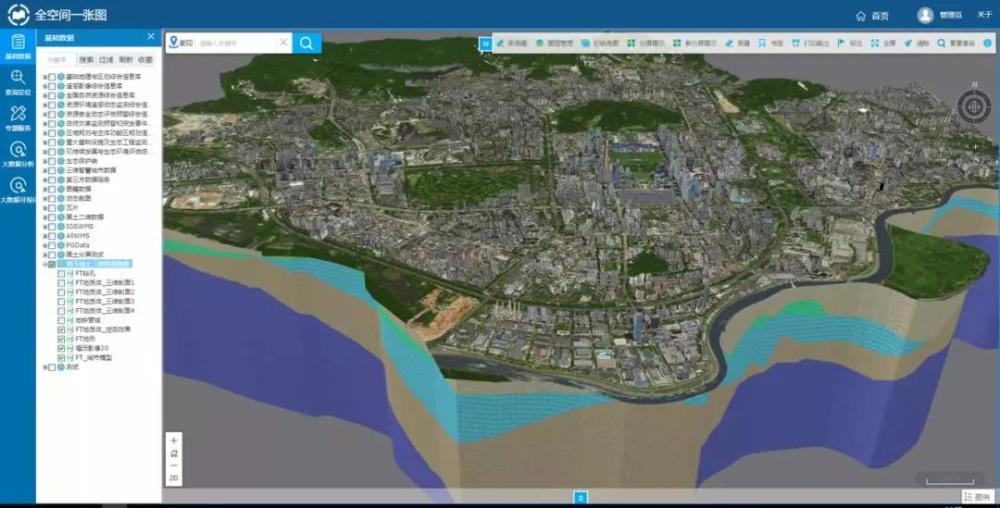Expand the first tree node in list
Image resolution: width=1000 pixels, height=508 pixels.
[45, 76]
